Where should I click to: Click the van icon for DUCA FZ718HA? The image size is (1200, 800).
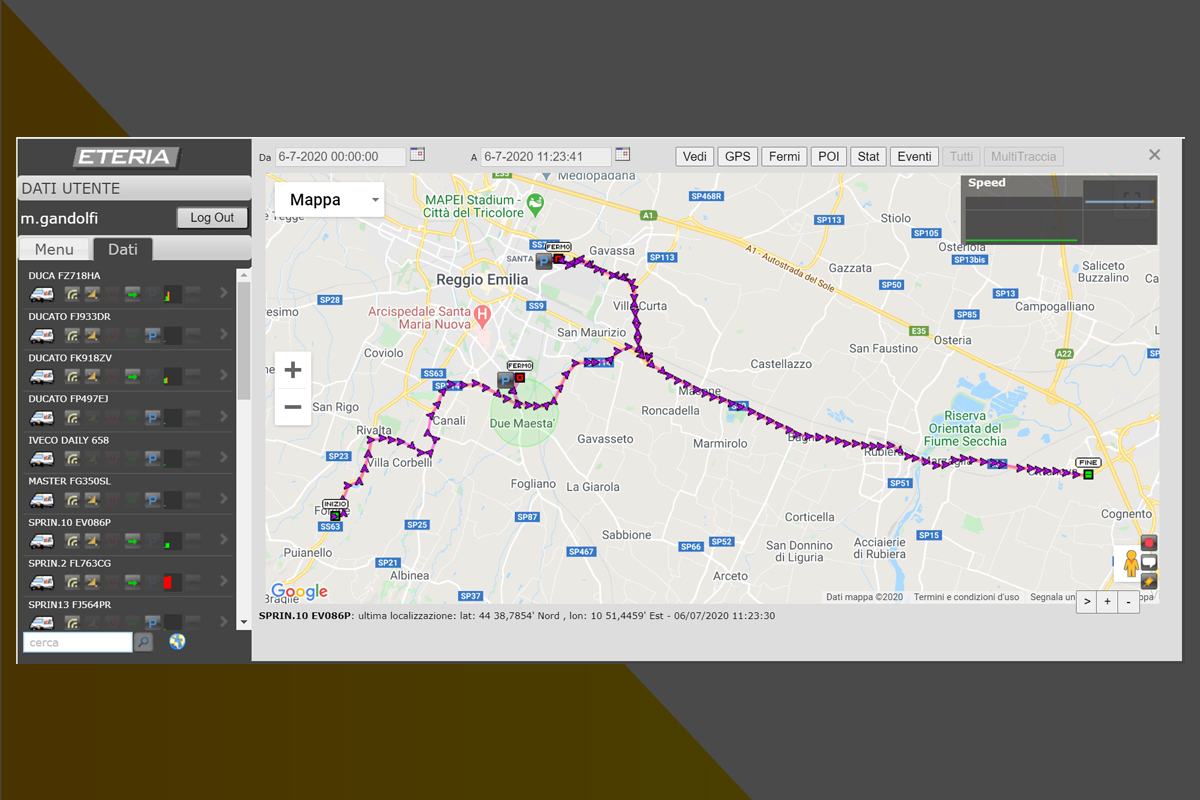click(42, 294)
